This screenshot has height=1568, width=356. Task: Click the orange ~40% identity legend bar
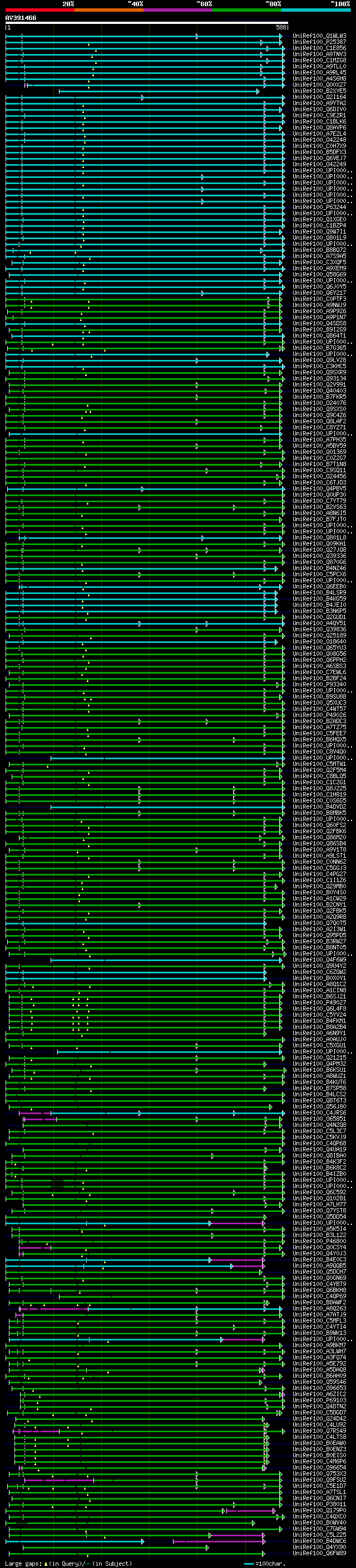pos(109,10)
